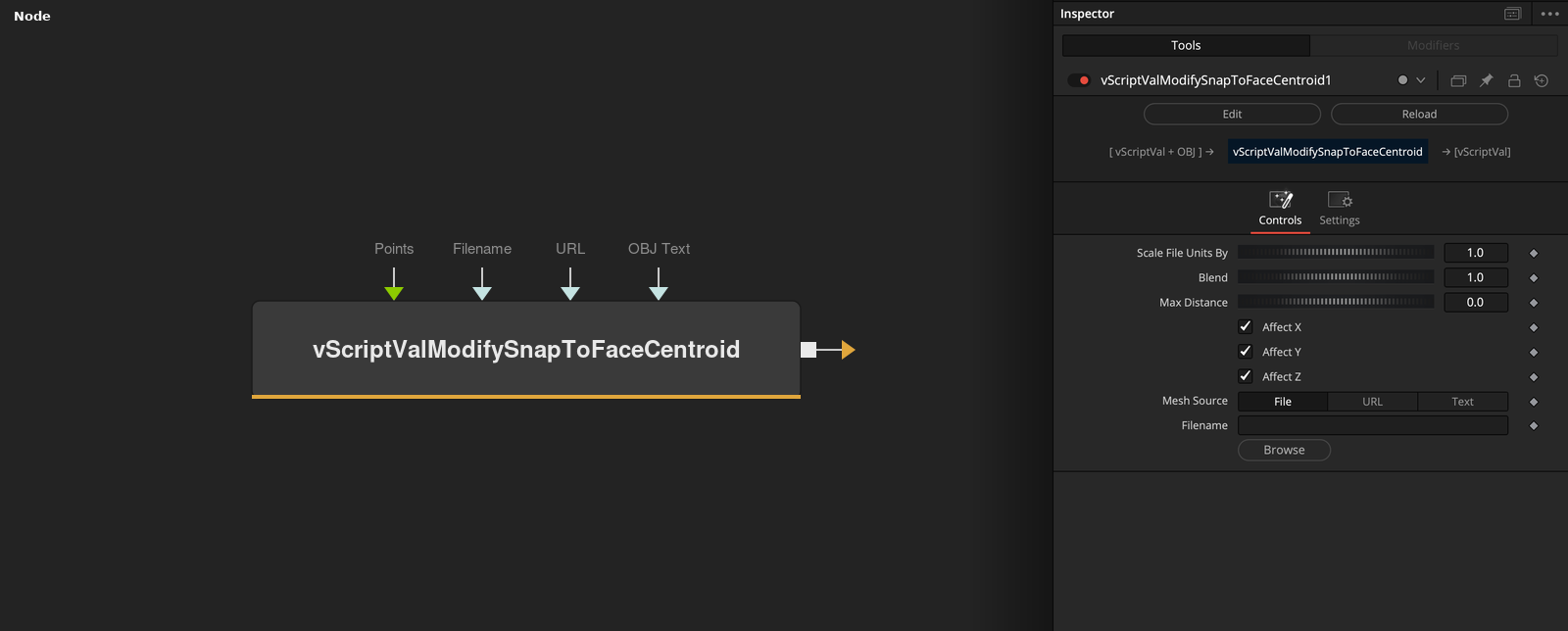Select URL as Mesh Source
The image size is (1568, 631).
coord(1372,401)
